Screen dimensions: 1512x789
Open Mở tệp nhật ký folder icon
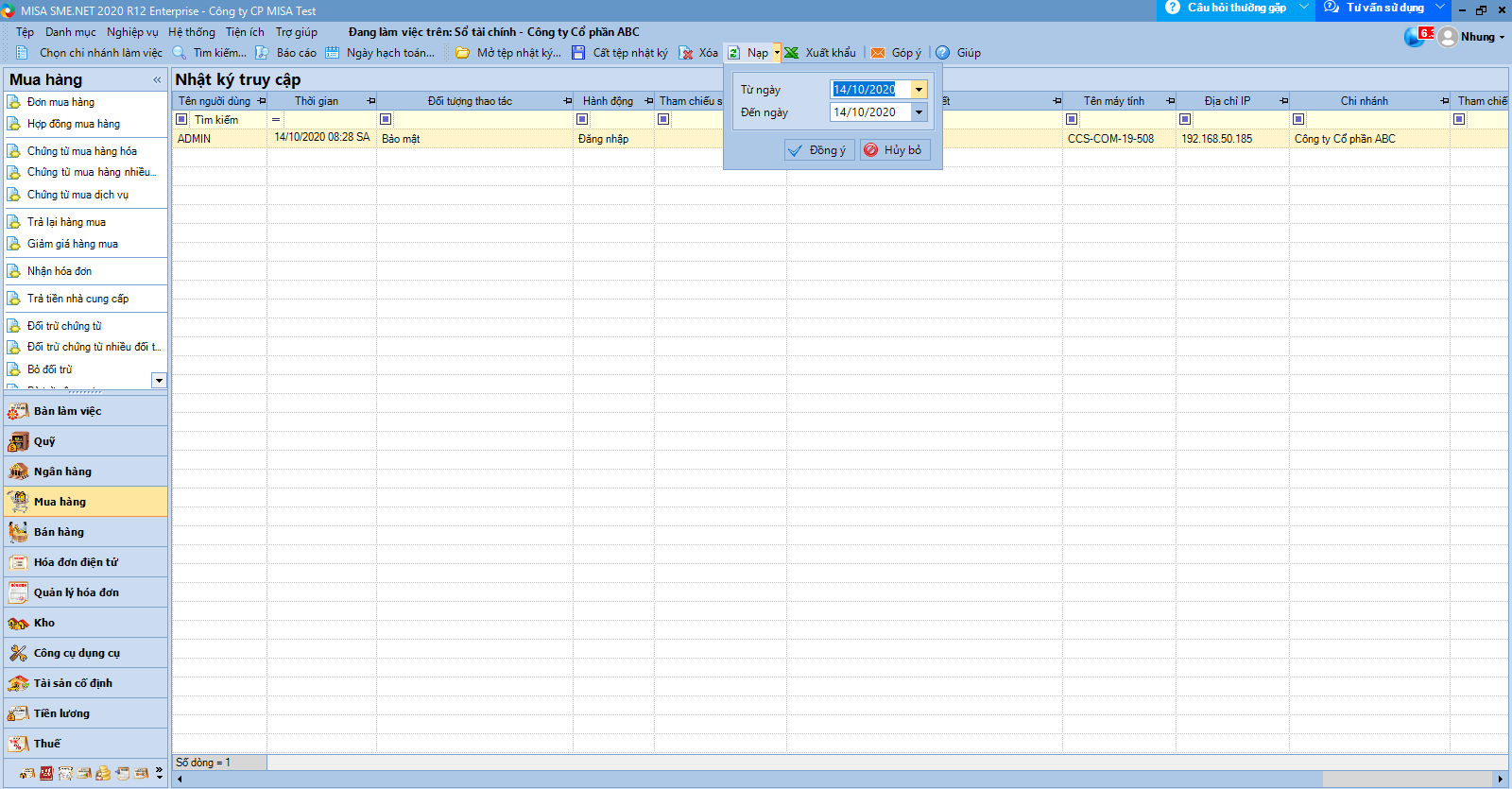[462, 53]
